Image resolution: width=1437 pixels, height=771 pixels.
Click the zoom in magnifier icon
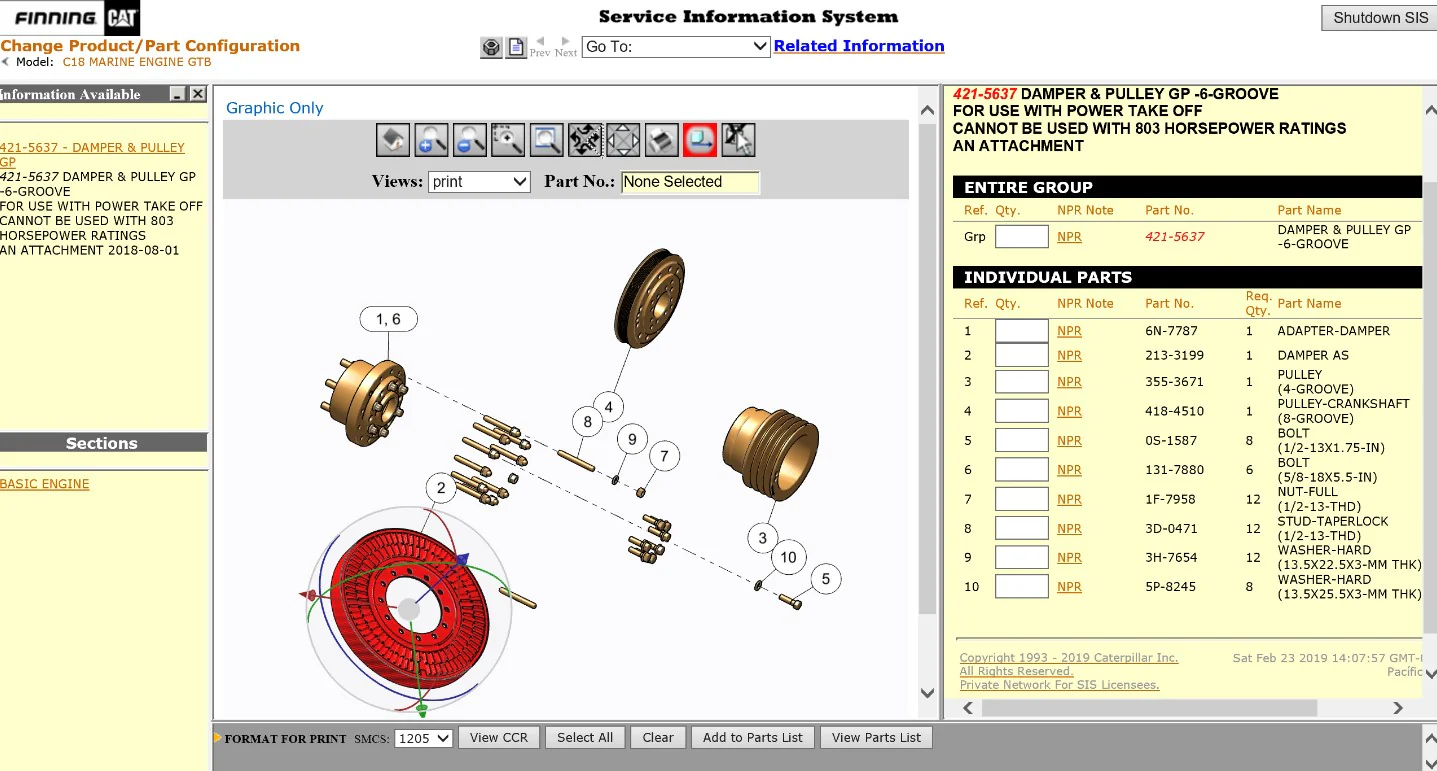pos(431,140)
